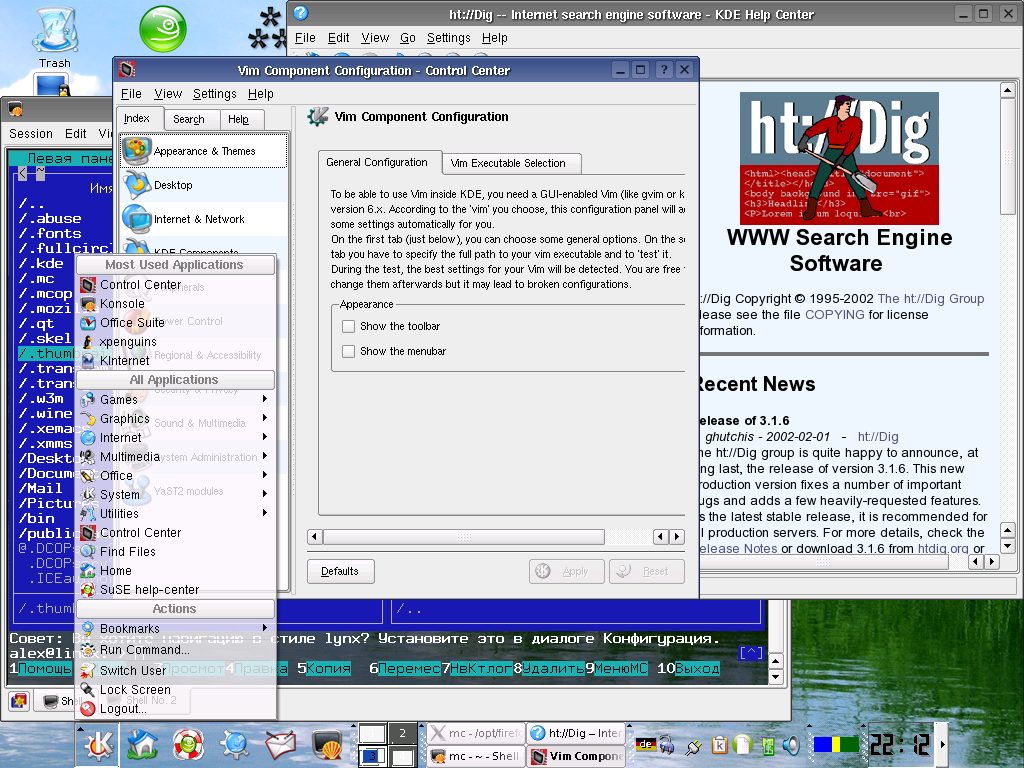This screenshot has width=1024, height=768.
Task: Select mc - ~ - Shell taskbar entry
Action: tap(476, 756)
